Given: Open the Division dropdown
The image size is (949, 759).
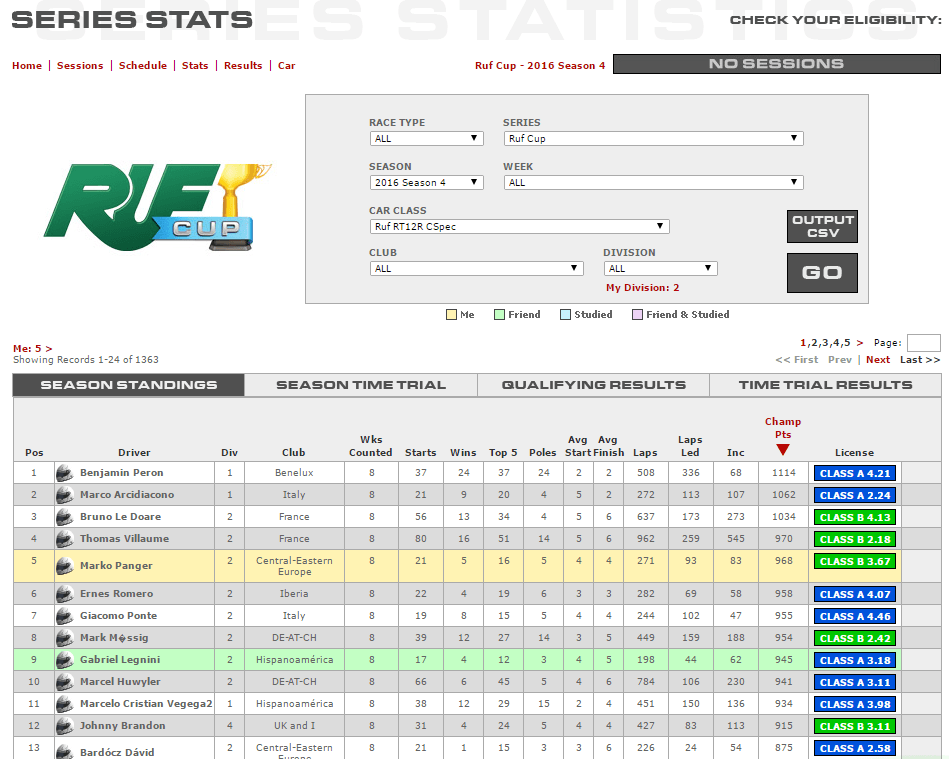Looking at the screenshot, I should point(660,269).
